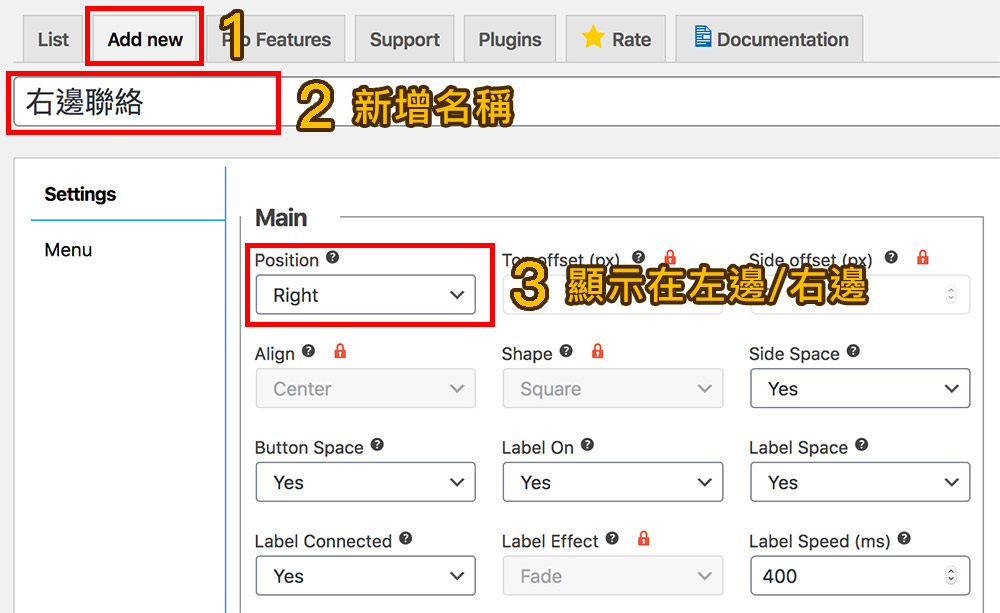Screen dimensions: 1000x613
Task: Click the lock icon next to Label Effect
Action: [x=644, y=540]
